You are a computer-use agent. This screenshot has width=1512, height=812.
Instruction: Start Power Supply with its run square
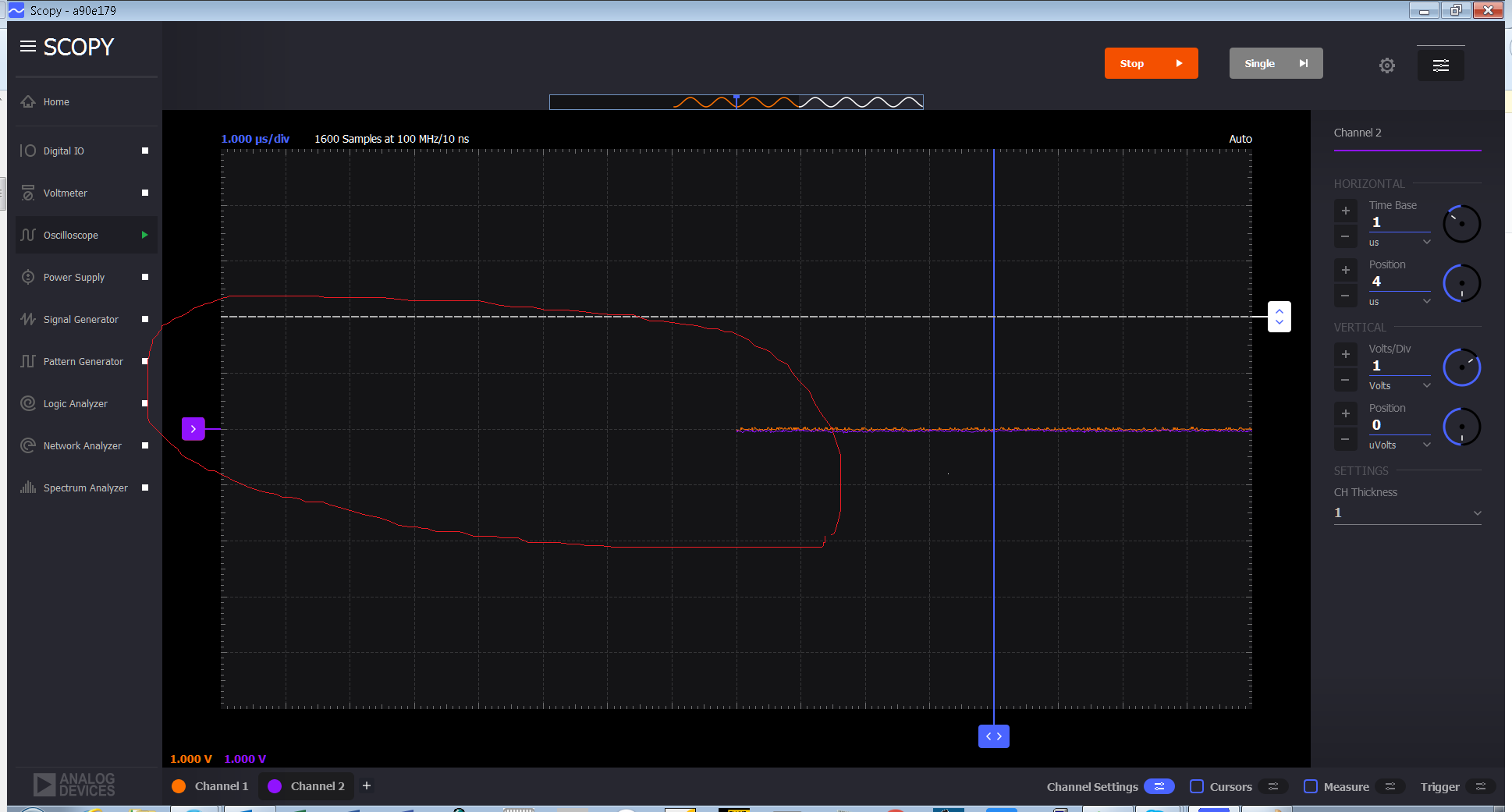[x=145, y=277]
